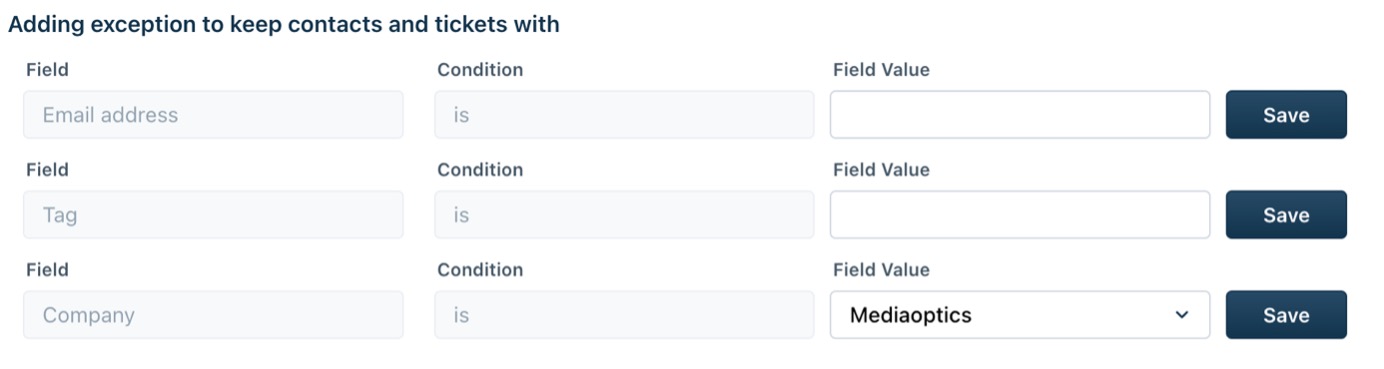Click the 'is' condition in Tag row
The image size is (1384, 369).
[624, 215]
